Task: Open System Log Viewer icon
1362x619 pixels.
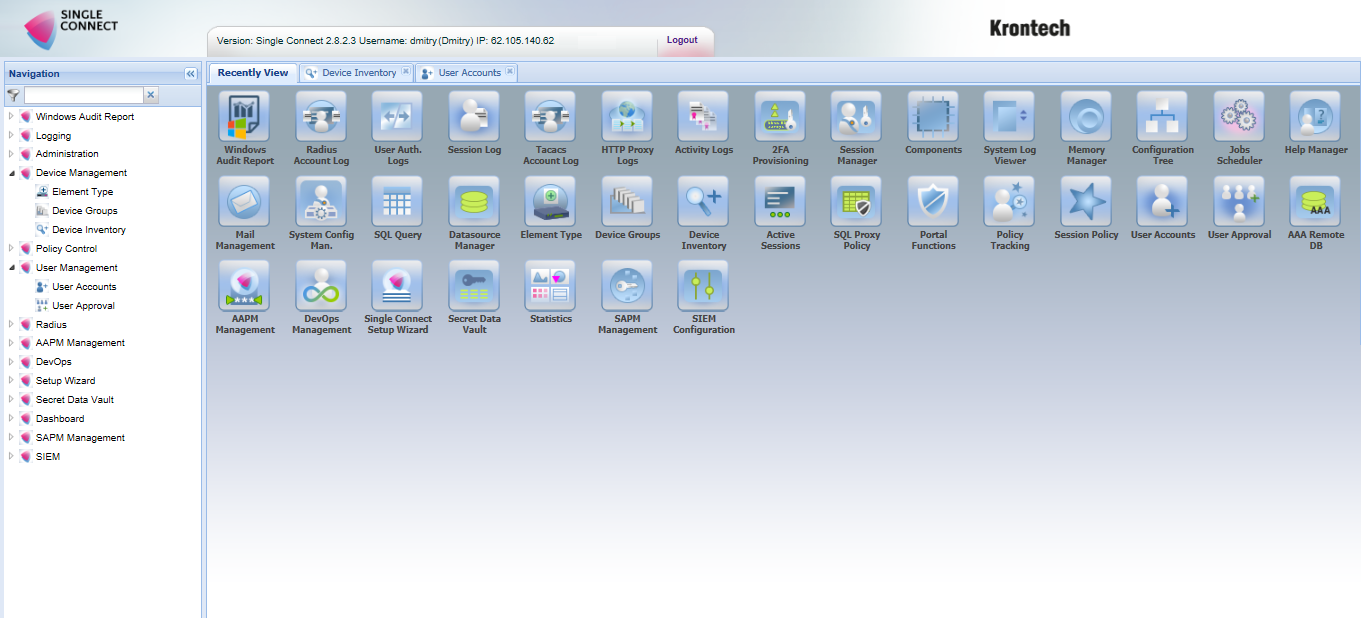Action: coord(1009,117)
